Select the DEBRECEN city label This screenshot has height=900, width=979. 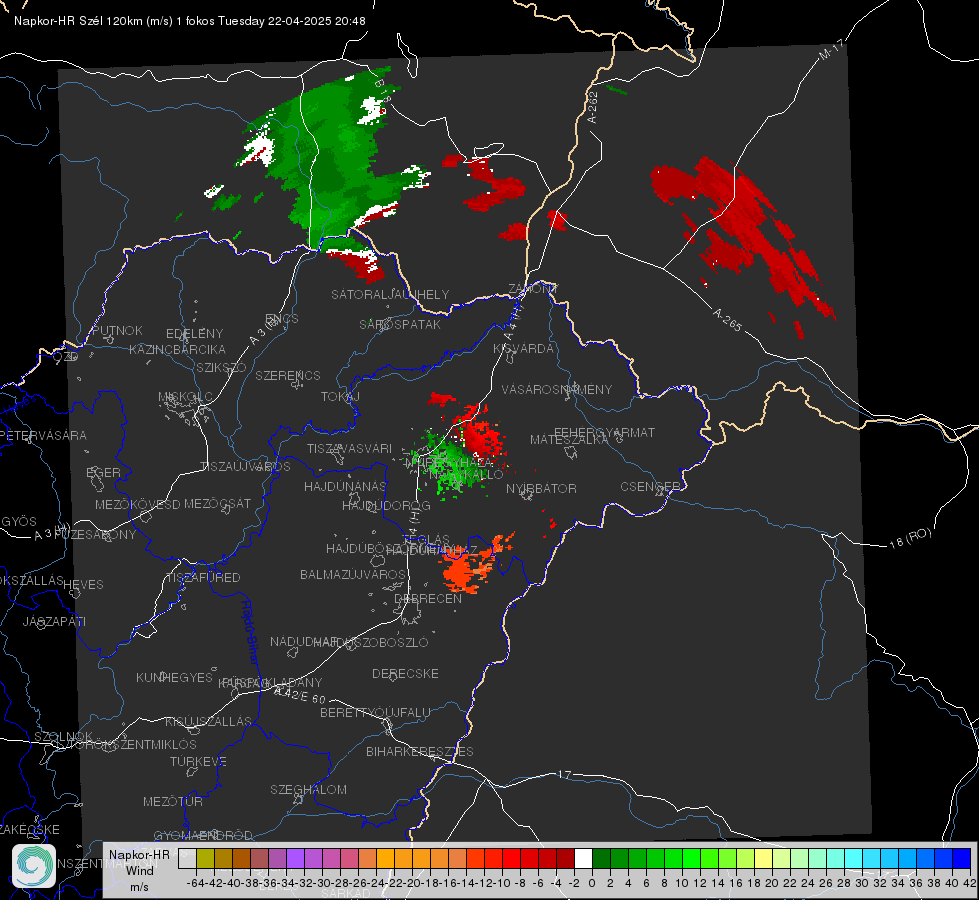point(428,598)
